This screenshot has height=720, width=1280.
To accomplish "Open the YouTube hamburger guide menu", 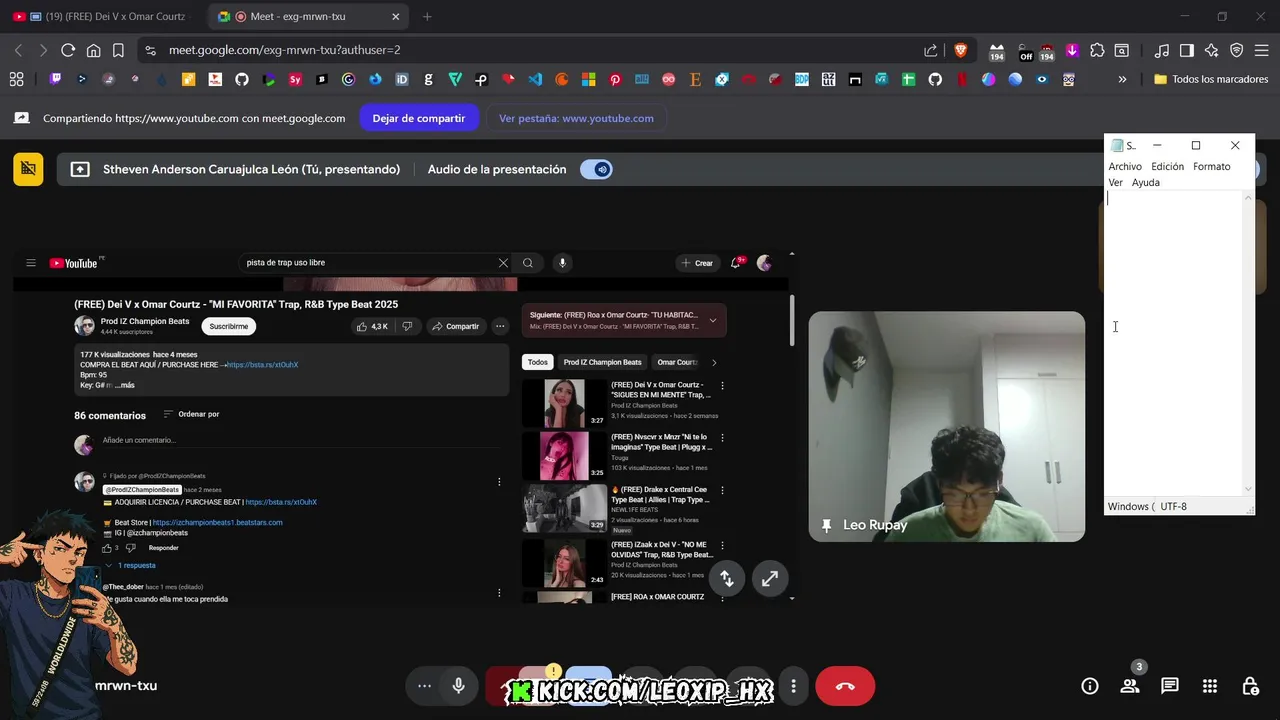I will (31, 263).
